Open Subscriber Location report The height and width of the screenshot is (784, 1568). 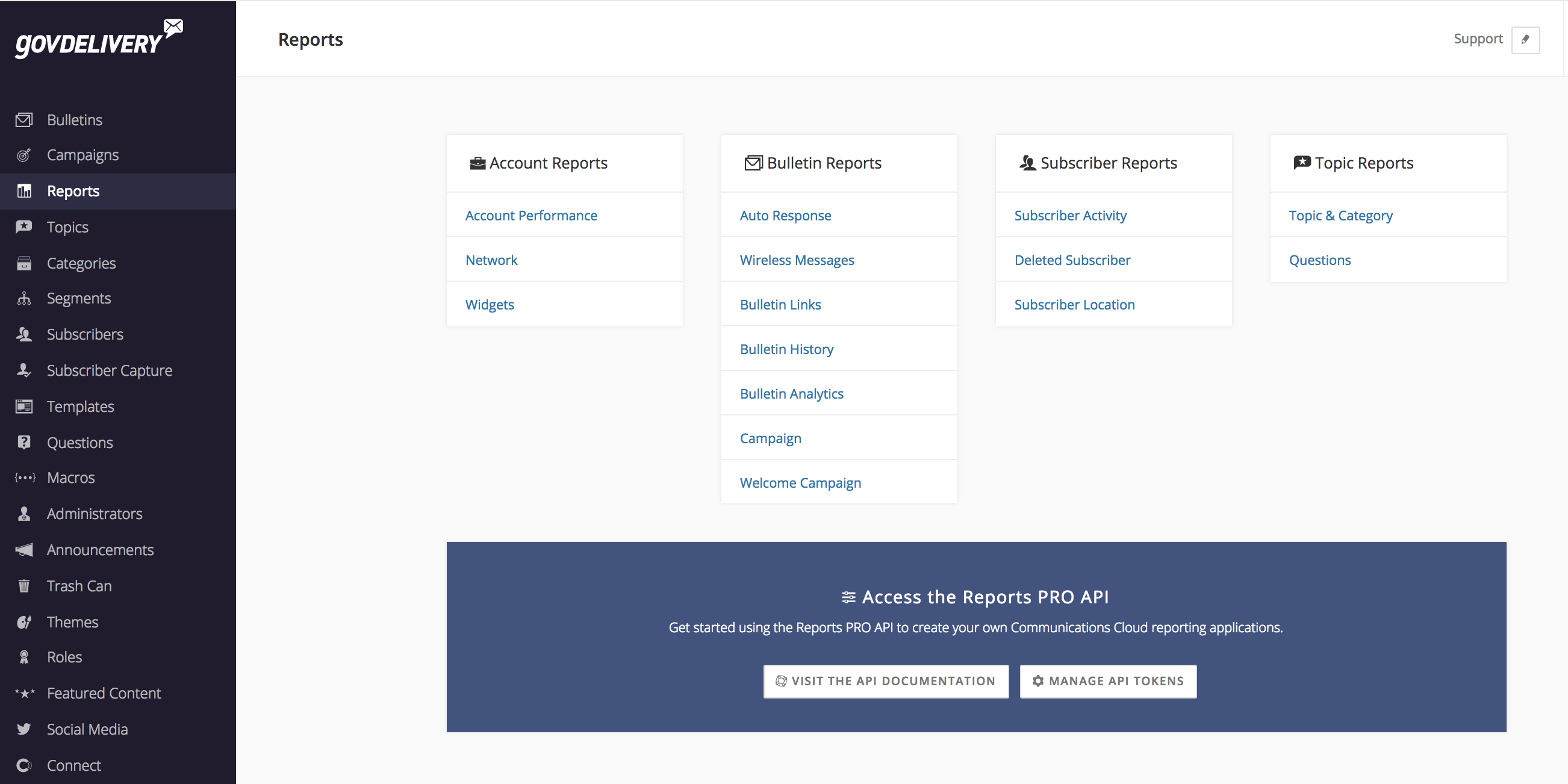(1074, 304)
